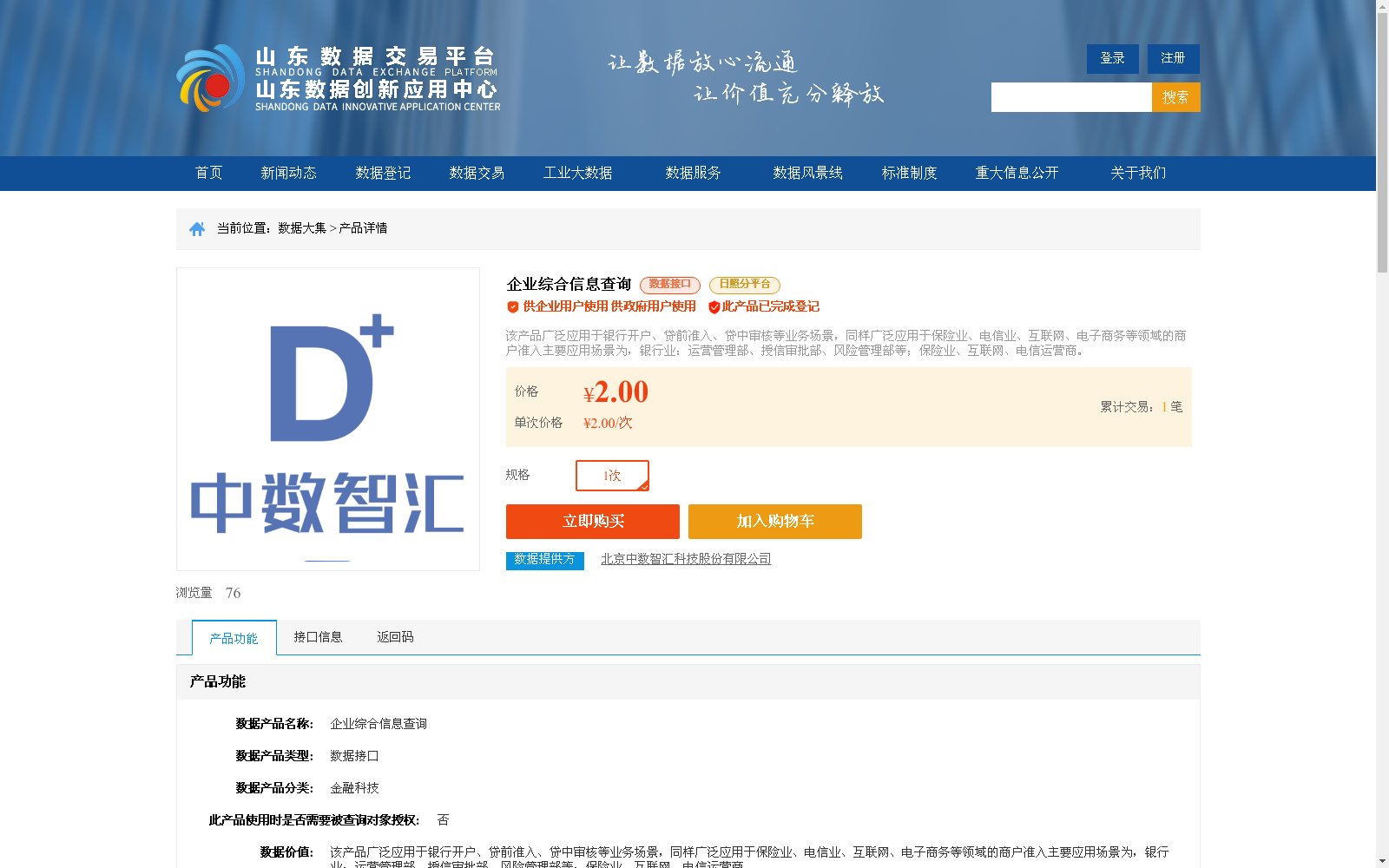Click the 立即购买 buy now button
The width and height of the screenshot is (1389, 868).
point(593,522)
